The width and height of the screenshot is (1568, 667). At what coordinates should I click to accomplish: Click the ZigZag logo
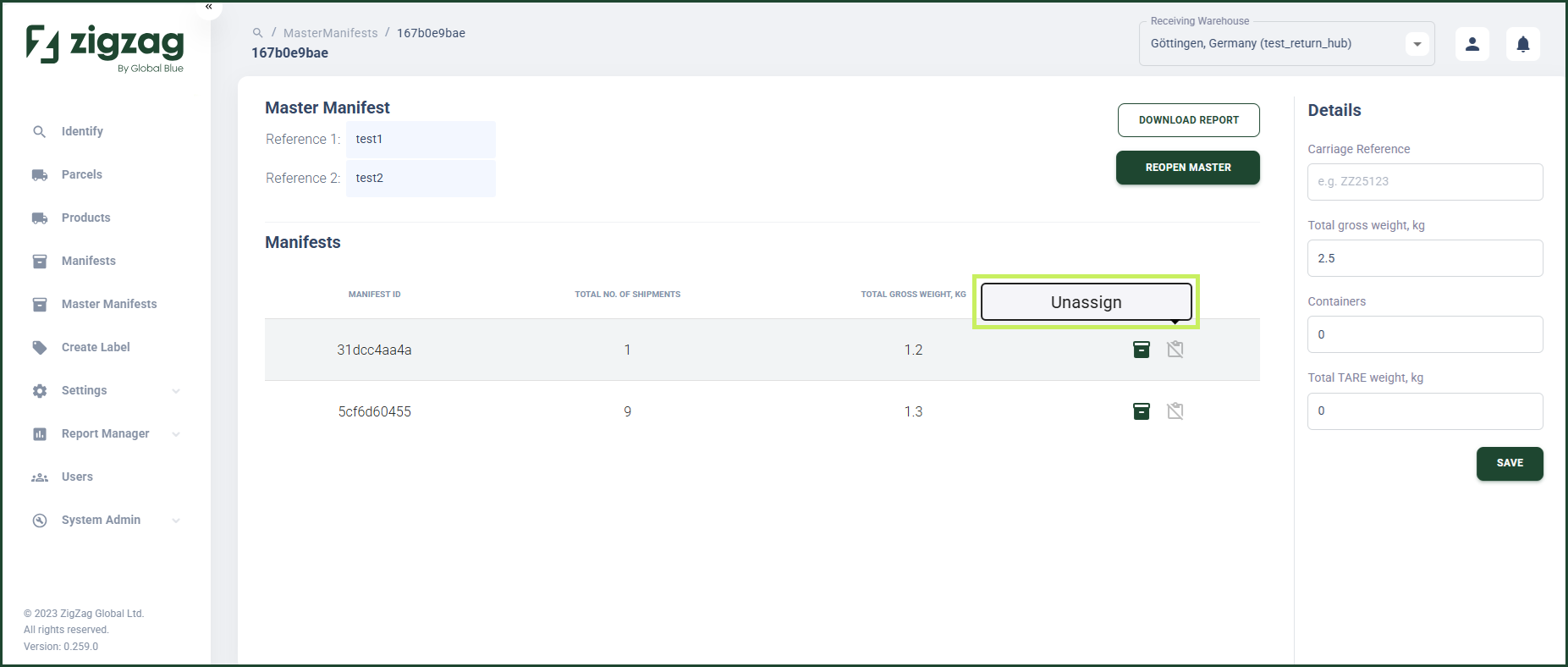click(105, 48)
